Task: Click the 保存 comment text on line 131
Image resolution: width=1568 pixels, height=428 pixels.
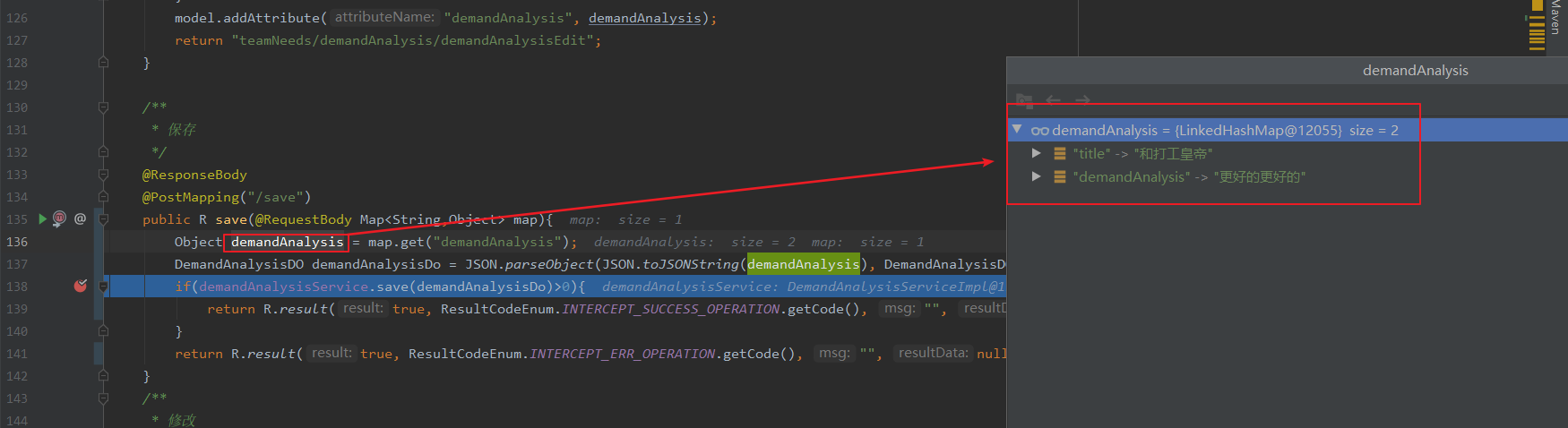Action: 182,130
